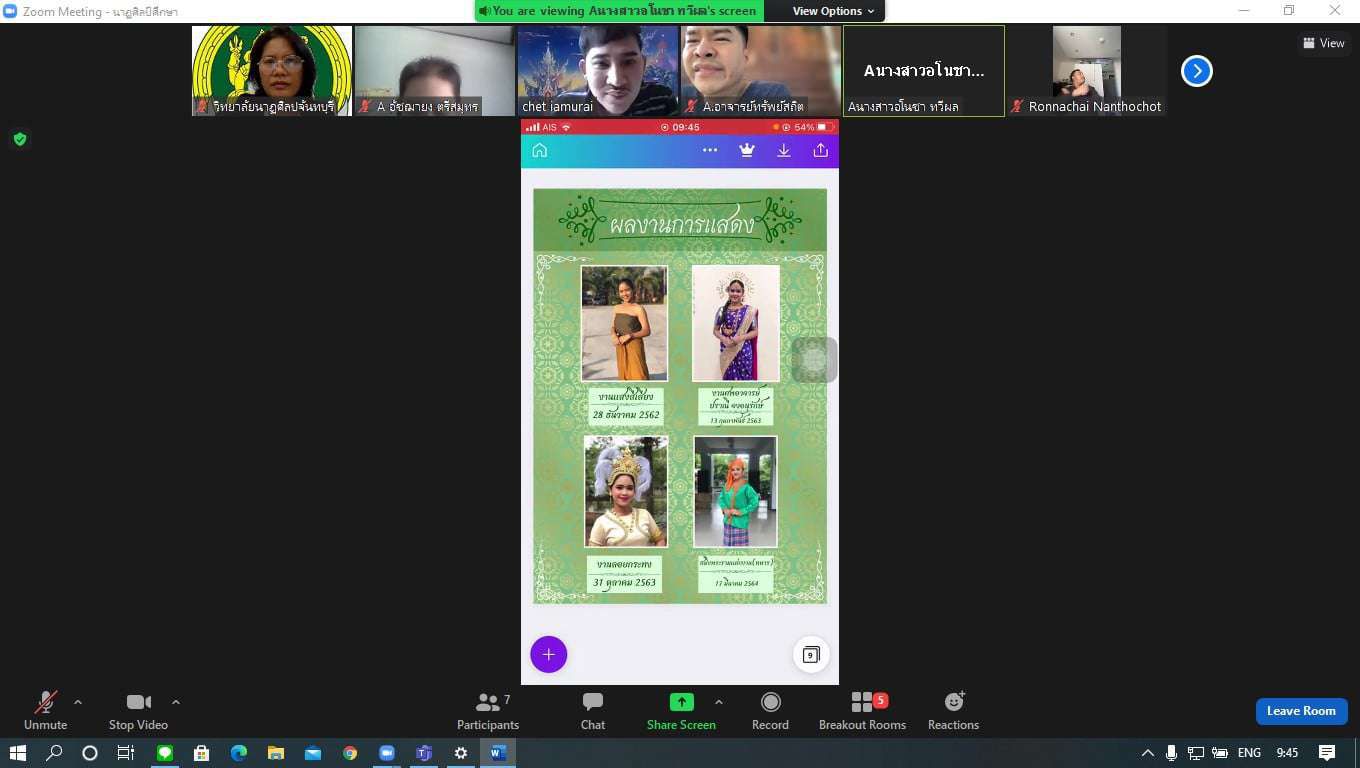1360x768 pixels.
Task: Select chet iamurai's video thumbnail
Action: pos(598,70)
